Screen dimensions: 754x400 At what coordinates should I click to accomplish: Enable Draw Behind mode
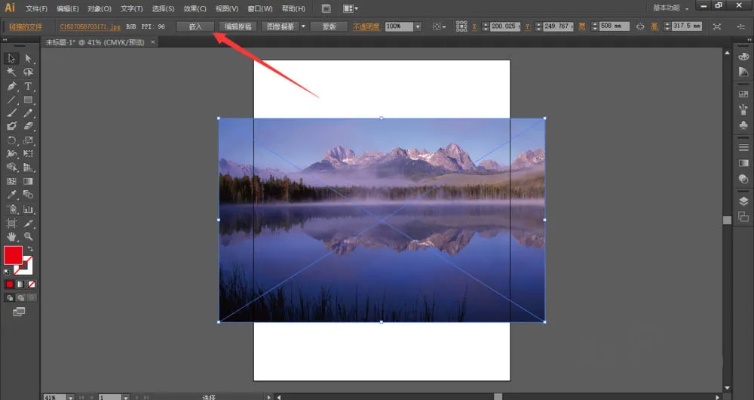[x=20, y=298]
